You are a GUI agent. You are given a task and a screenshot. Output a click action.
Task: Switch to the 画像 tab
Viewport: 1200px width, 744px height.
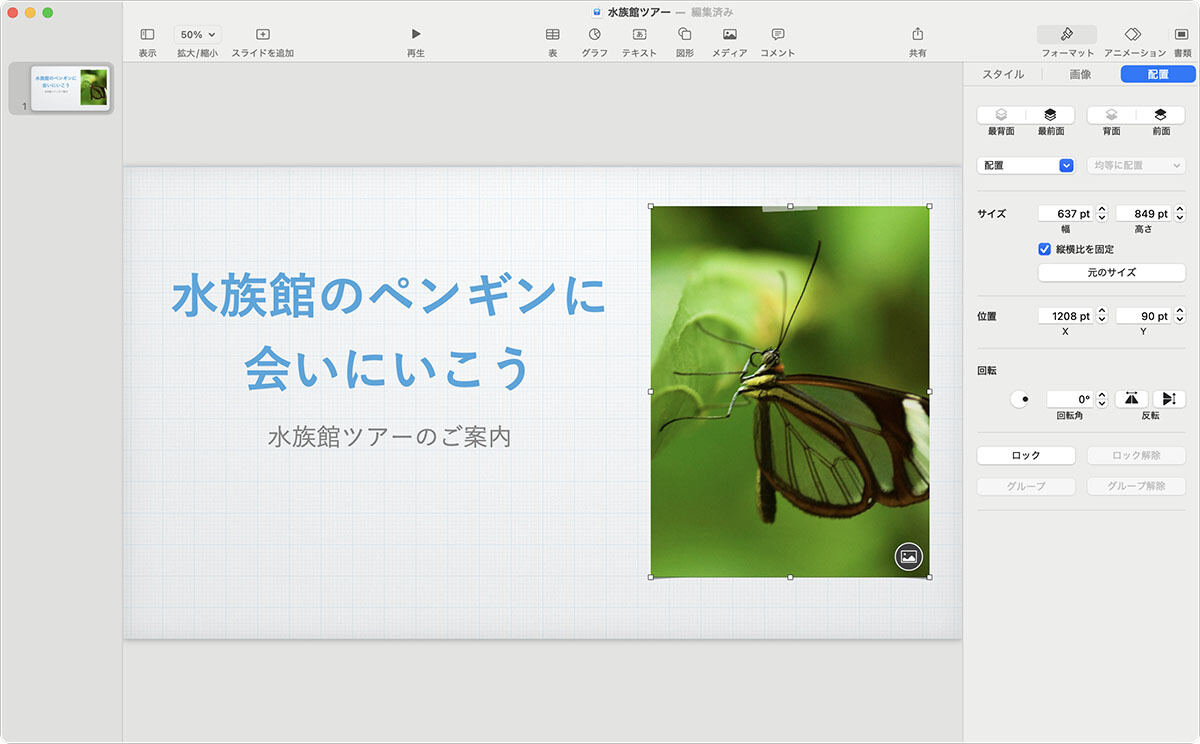pos(1080,74)
